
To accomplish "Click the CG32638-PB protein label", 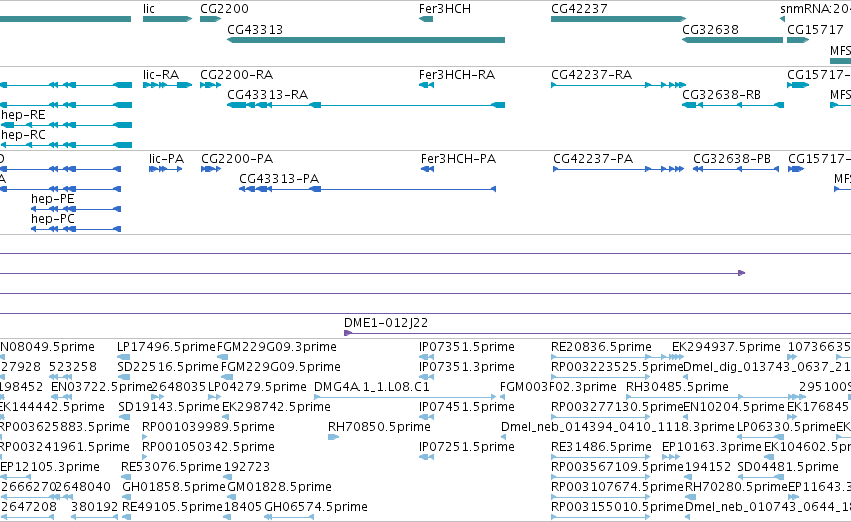I will pyautogui.click(x=732, y=158).
